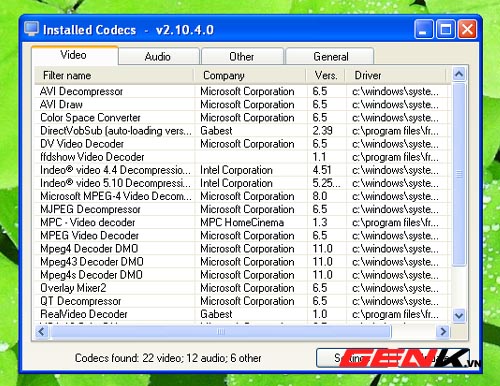Click the horizontal scrollbar right arrow
This screenshot has height=386, width=500.
pos(443,332)
